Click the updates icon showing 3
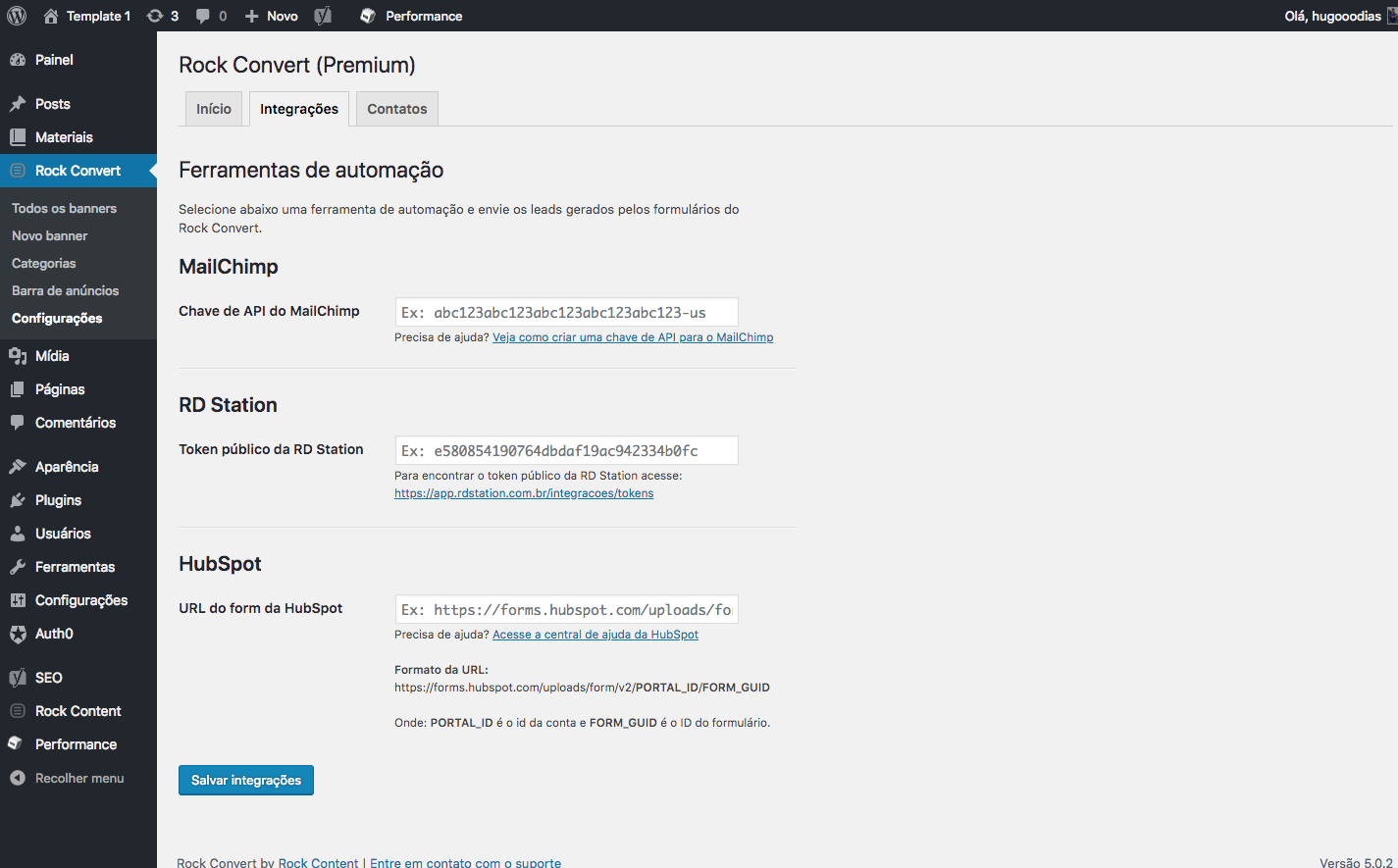 pos(155,16)
